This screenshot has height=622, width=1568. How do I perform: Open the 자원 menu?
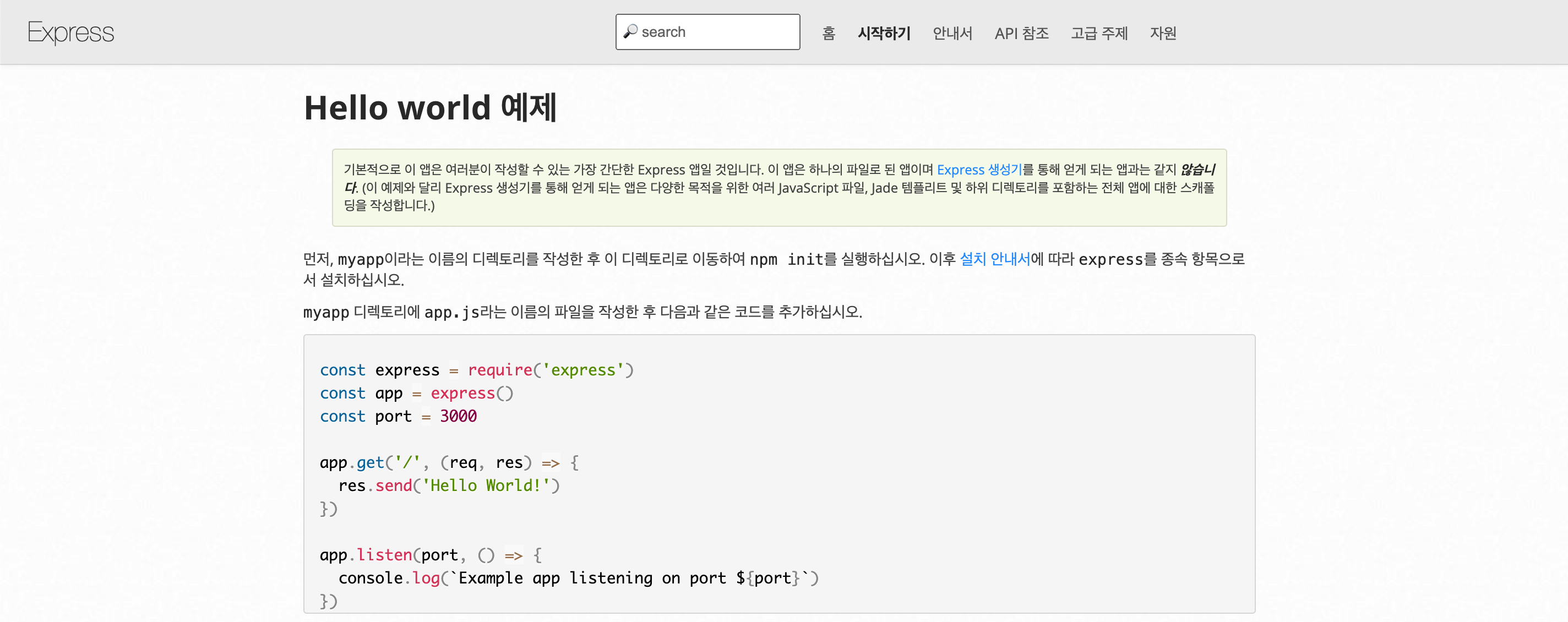[1163, 33]
